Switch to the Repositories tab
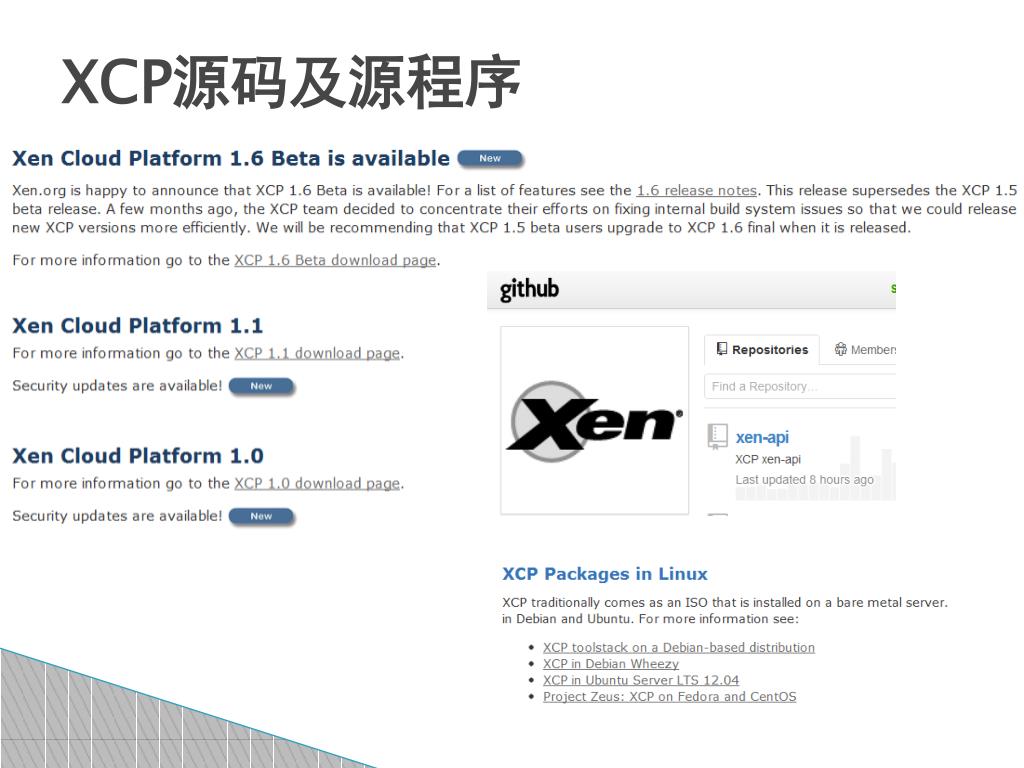 coord(762,349)
